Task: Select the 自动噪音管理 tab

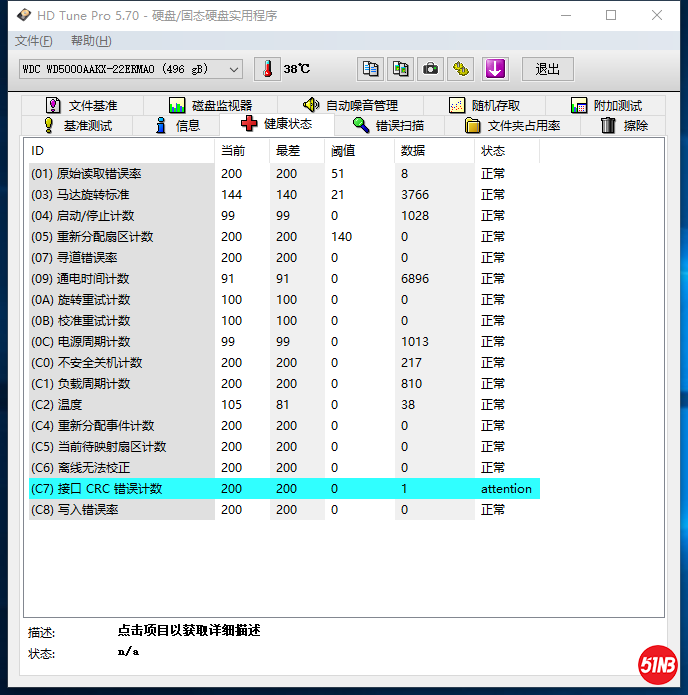Action: [x=350, y=105]
